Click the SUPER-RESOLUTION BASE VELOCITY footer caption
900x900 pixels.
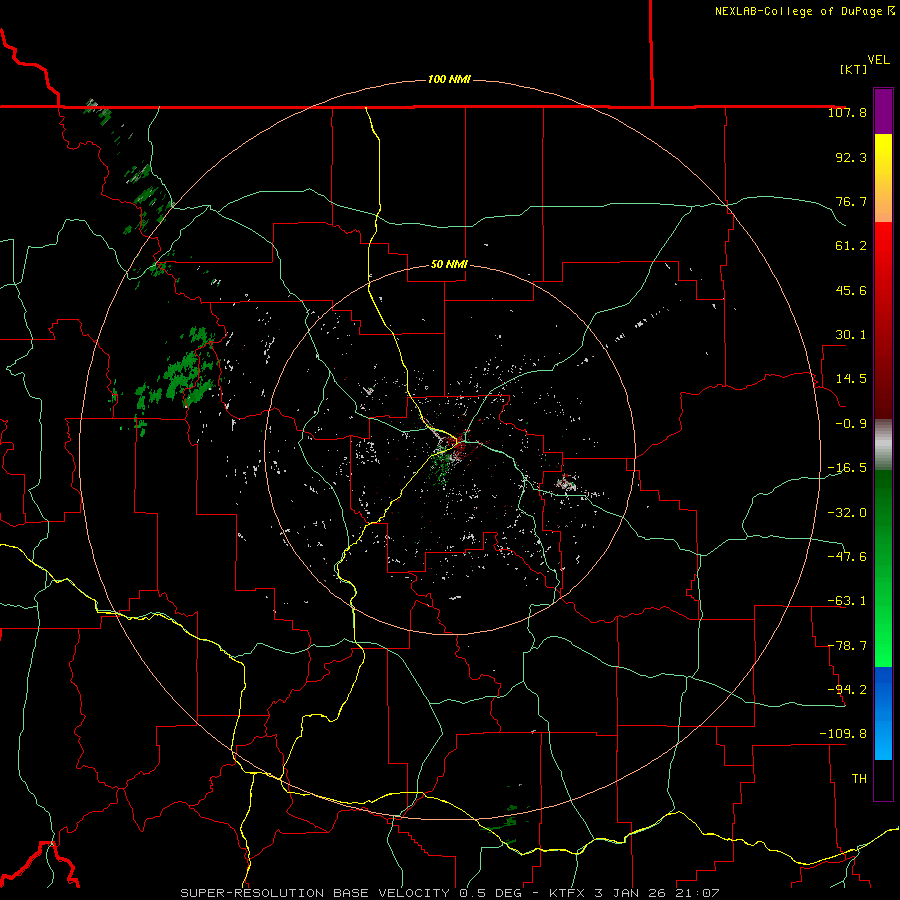click(x=449, y=893)
